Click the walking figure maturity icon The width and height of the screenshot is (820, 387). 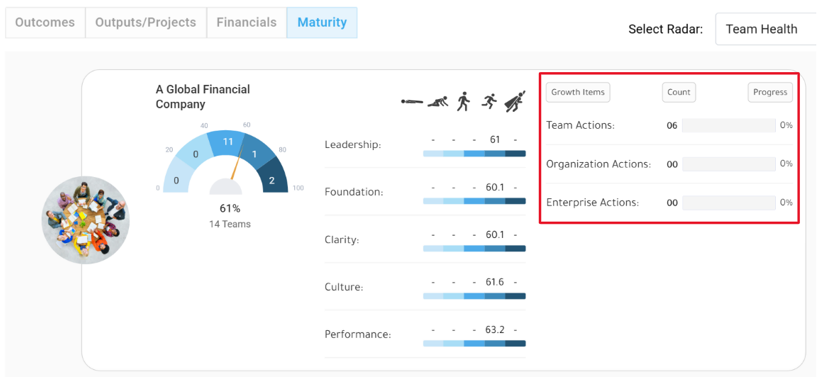463,101
